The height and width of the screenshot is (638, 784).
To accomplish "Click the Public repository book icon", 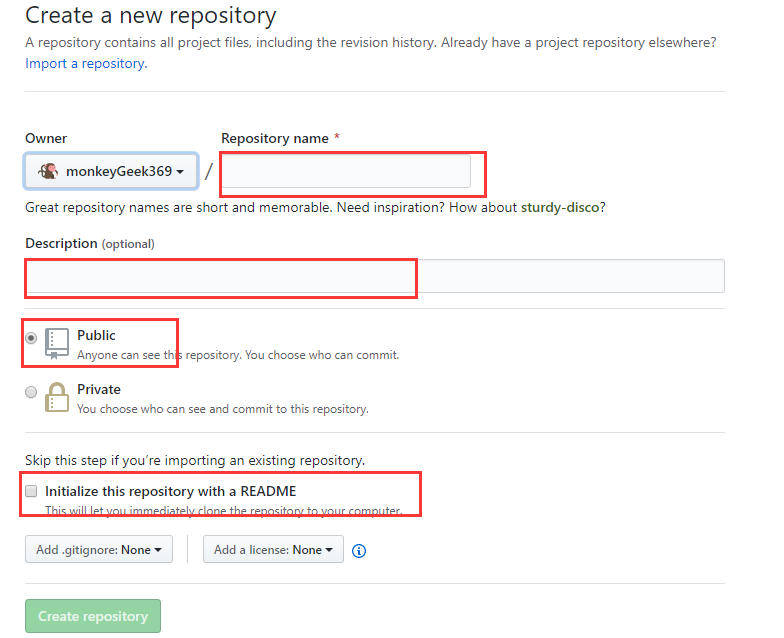I will pyautogui.click(x=57, y=344).
